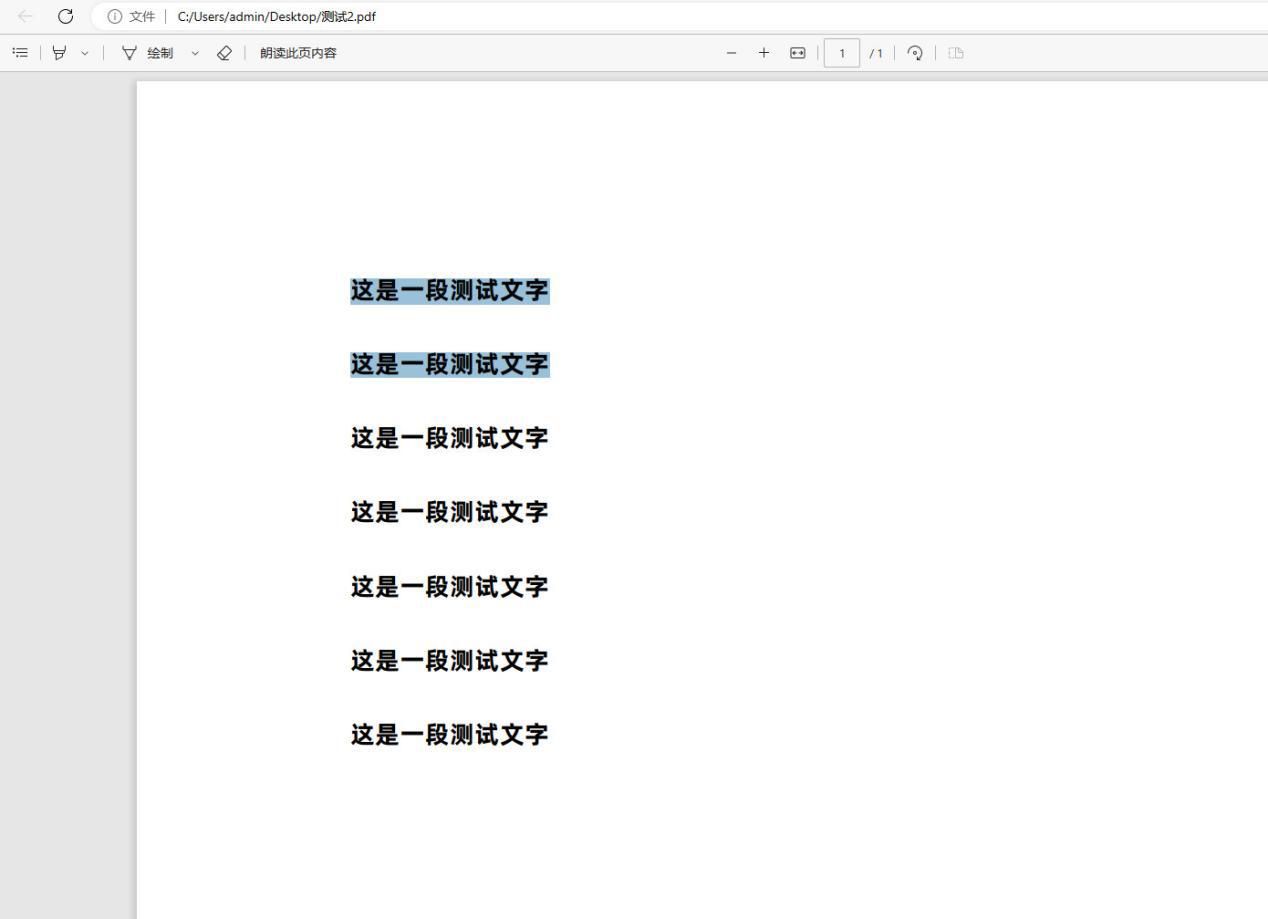Open the table of contents sidebar icon
This screenshot has width=1268, height=919.
pos(20,53)
